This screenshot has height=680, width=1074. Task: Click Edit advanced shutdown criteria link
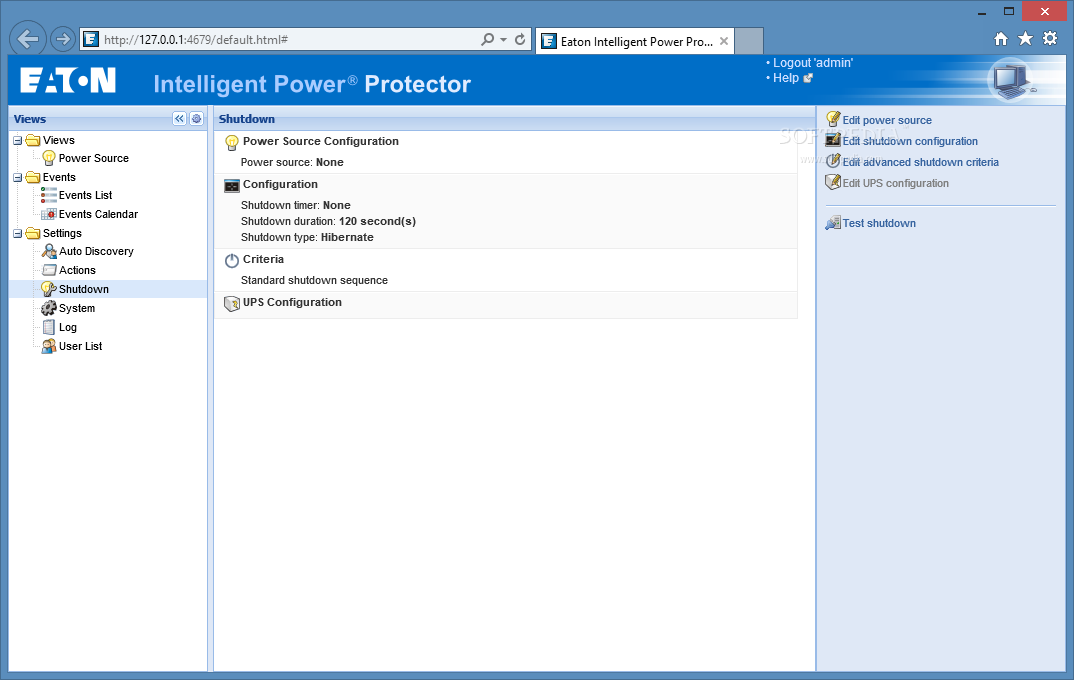(921, 162)
